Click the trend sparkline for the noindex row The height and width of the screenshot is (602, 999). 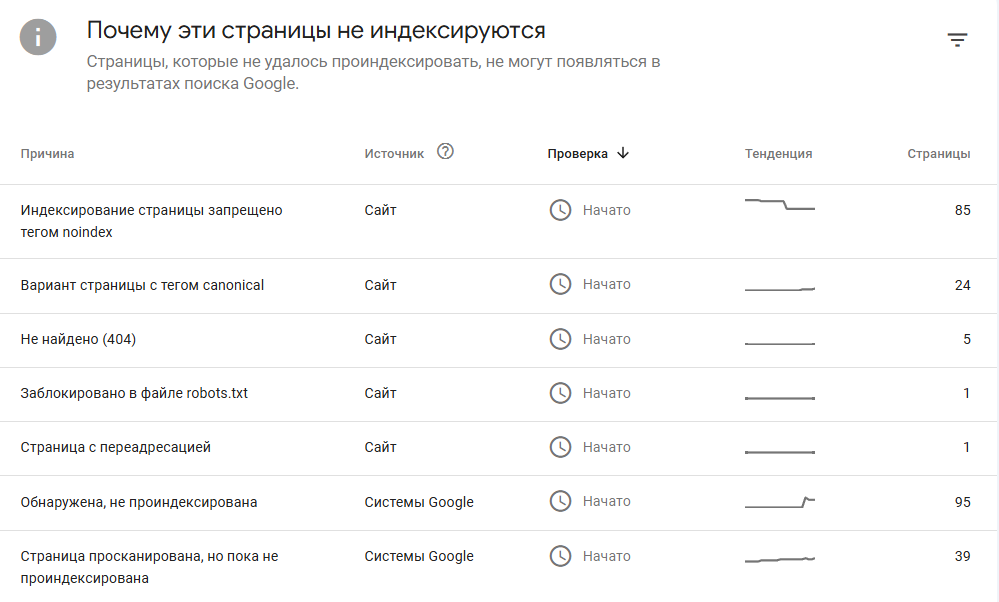[780, 205]
